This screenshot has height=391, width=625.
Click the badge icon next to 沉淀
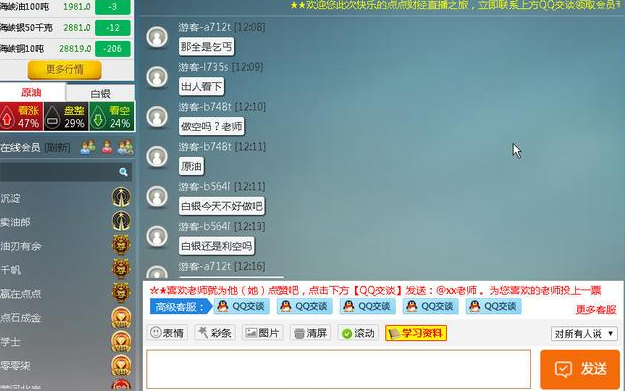pyautogui.click(x=121, y=197)
